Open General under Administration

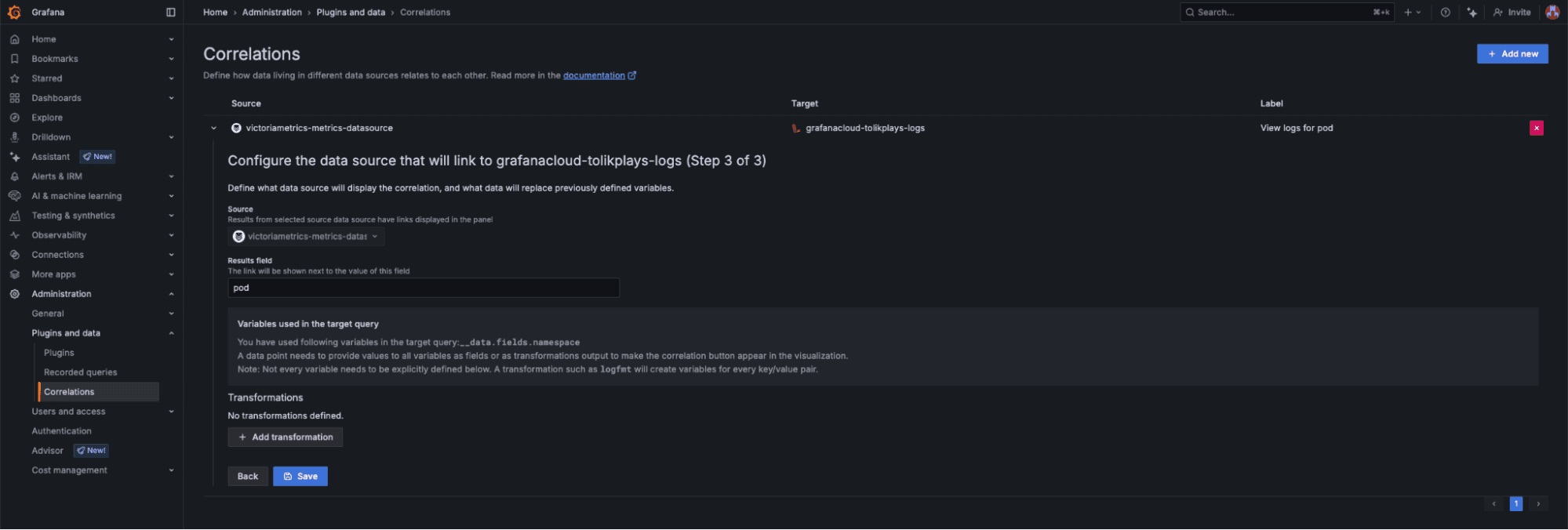[48, 314]
